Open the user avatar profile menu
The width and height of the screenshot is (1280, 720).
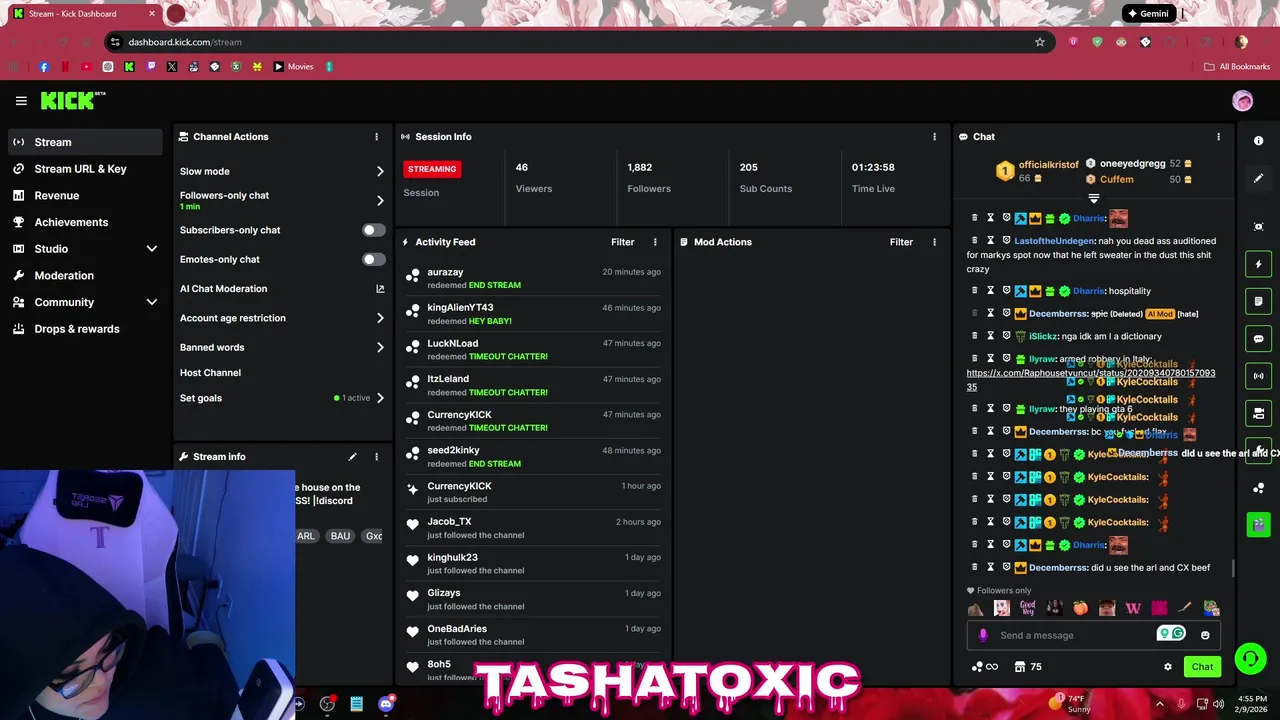tap(1242, 101)
